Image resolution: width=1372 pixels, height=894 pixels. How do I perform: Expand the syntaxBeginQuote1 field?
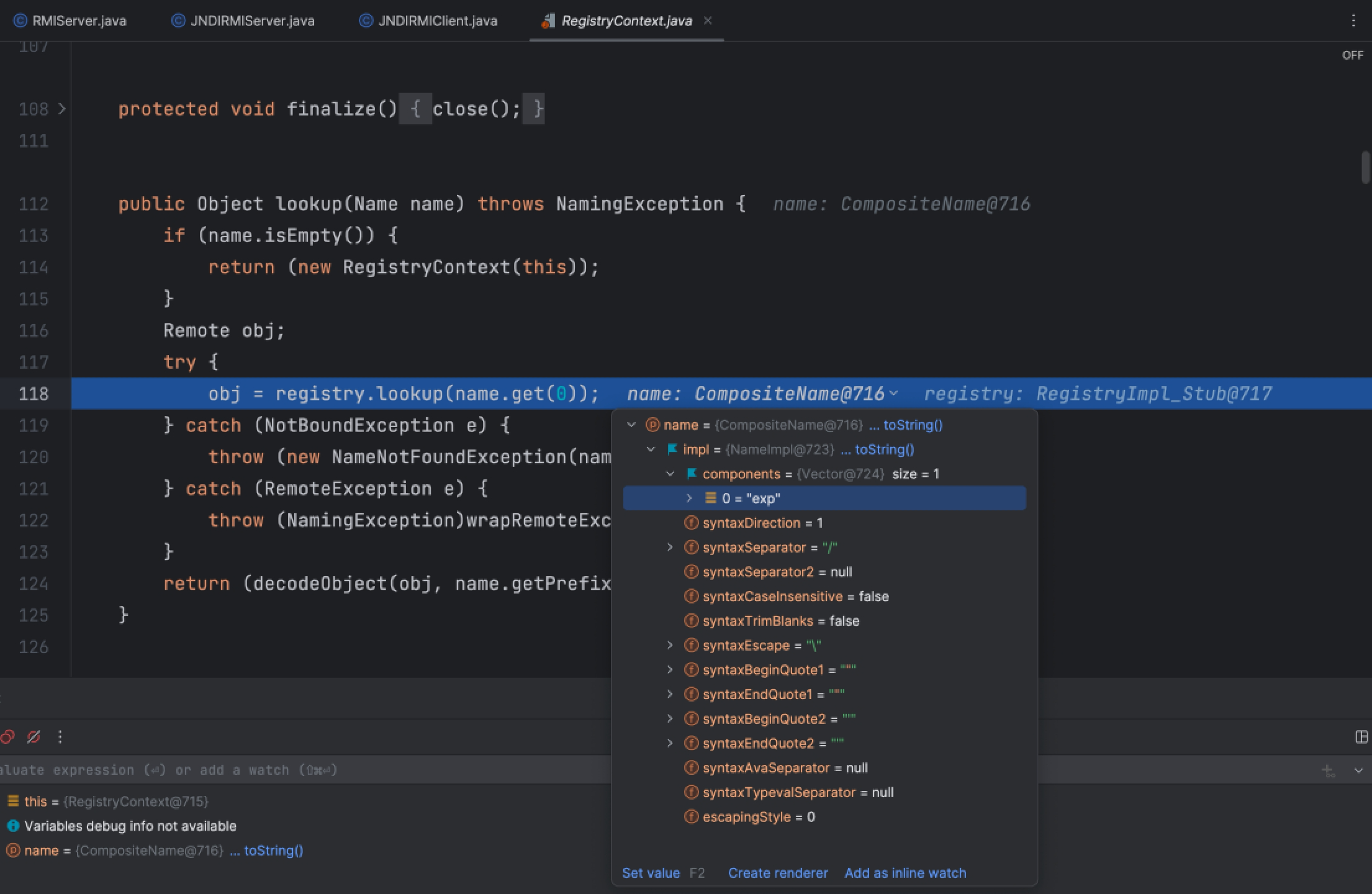pyautogui.click(x=670, y=670)
